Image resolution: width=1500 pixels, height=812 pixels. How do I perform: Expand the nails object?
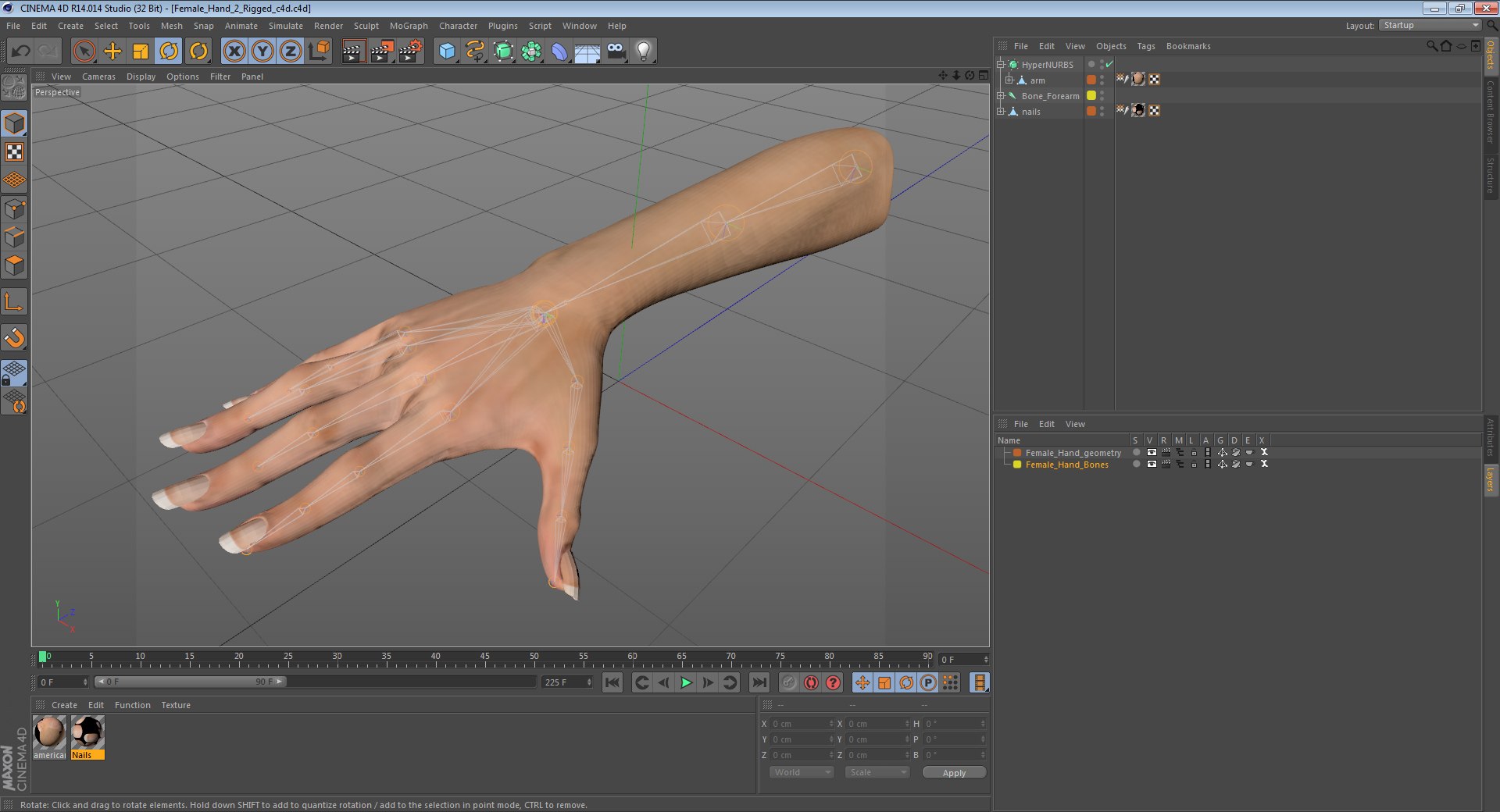tap(1001, 112)
